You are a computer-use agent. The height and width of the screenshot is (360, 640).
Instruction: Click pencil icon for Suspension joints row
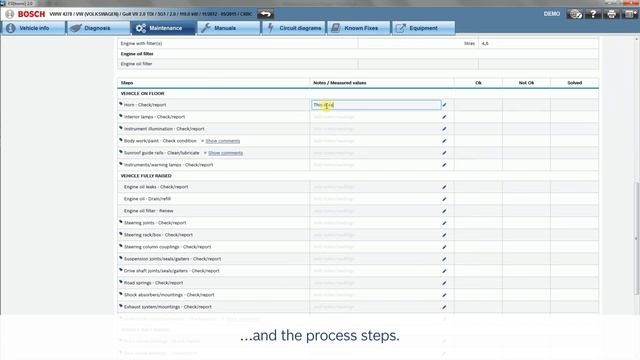(x=444, y=259)
